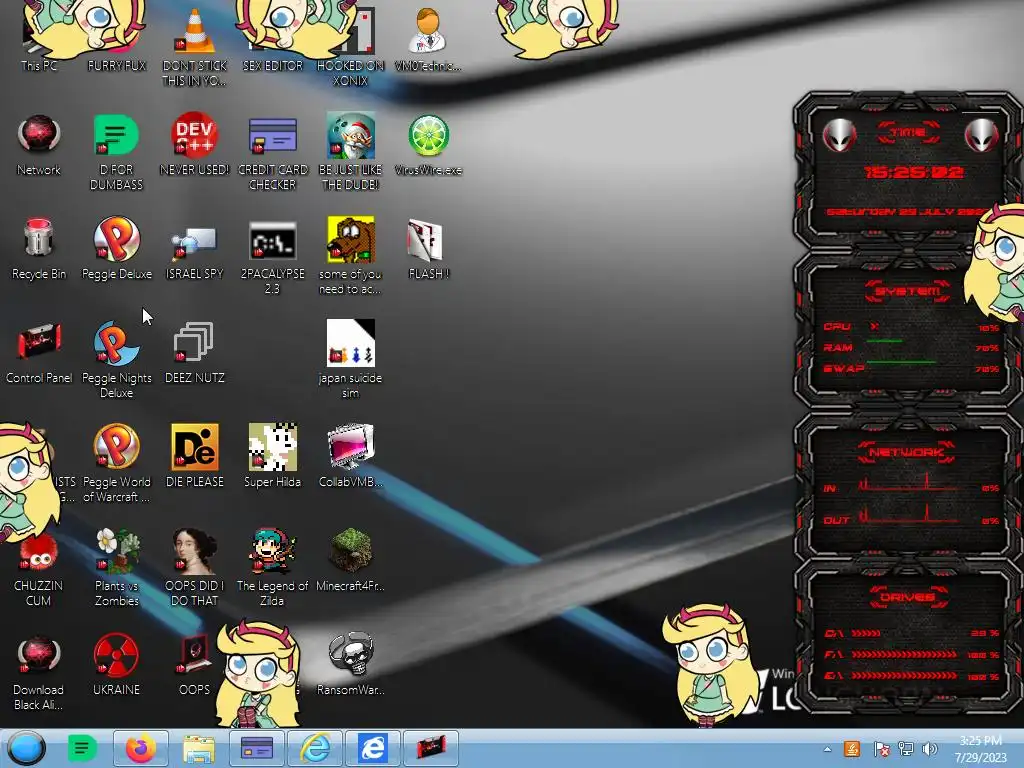Image resolution: width=1024 pixels, height=768 pixels.
Task: Launch gold Internet Explorer taskbar icon
Action: click(x=315, y=748)
